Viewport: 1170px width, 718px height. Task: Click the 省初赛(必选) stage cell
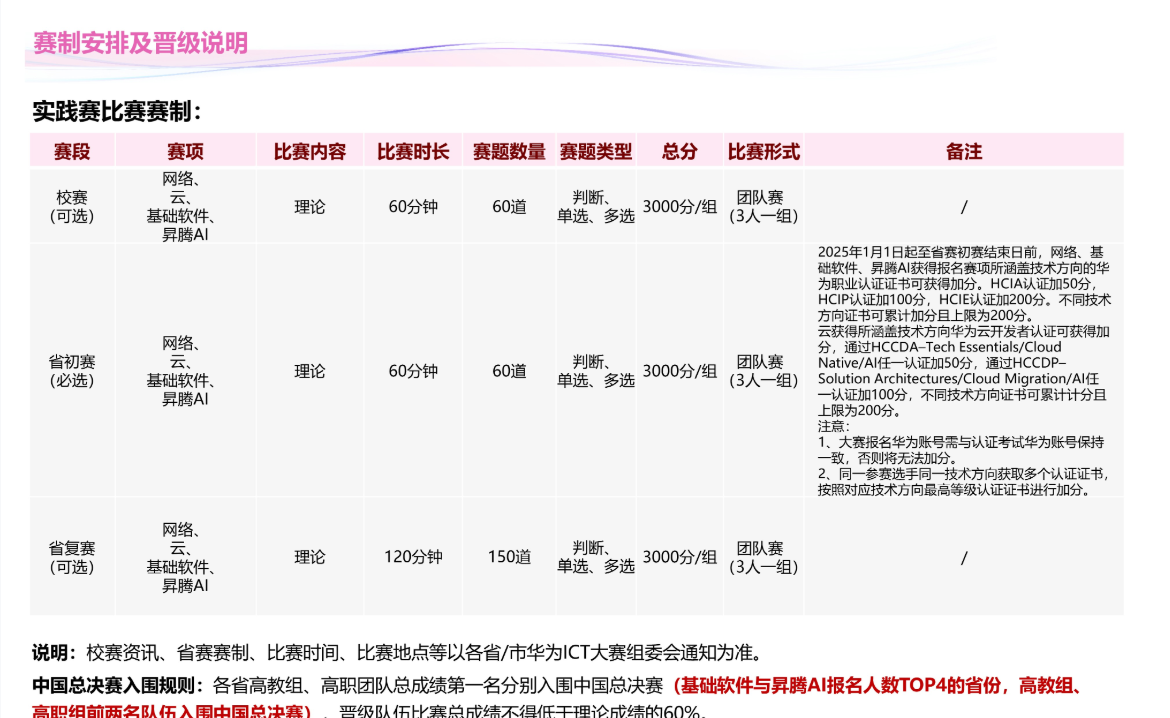72,371
